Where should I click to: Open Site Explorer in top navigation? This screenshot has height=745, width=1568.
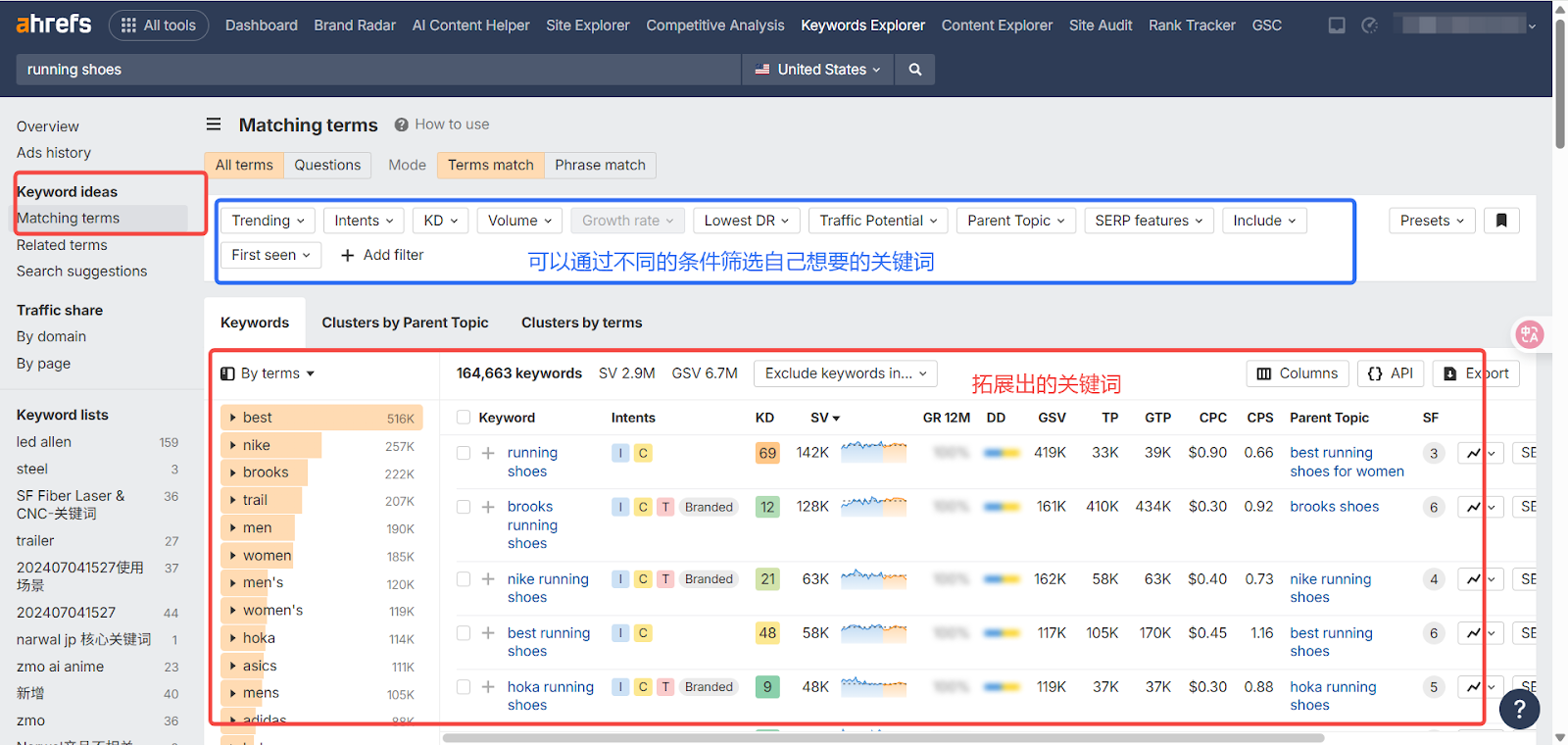(x=587, y=25)
